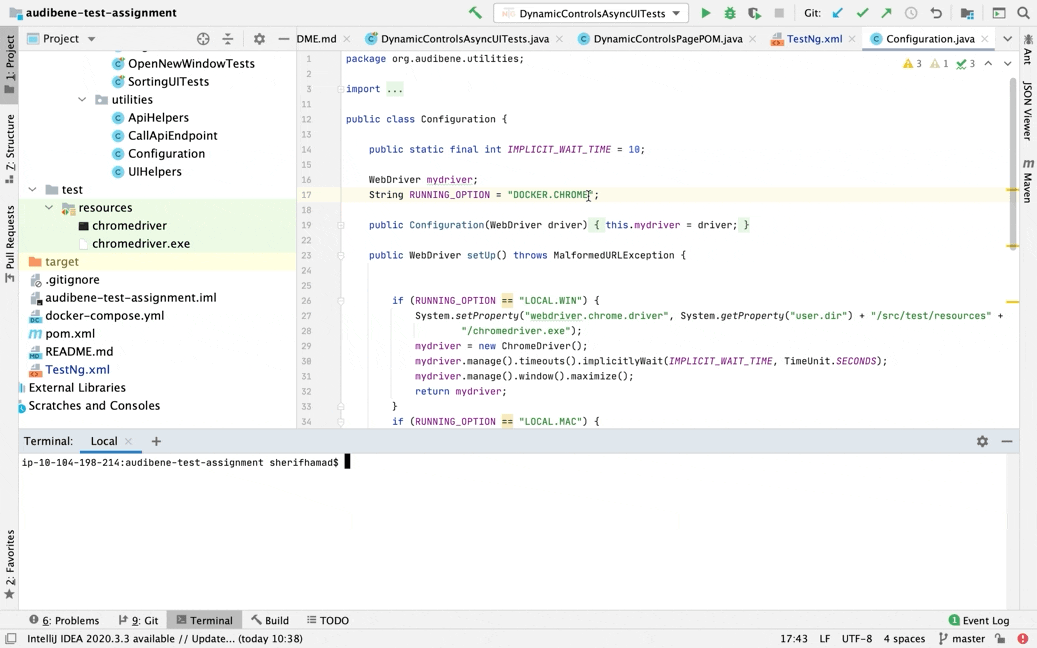Fold the setUp method at line 23
Image resolution: width=1037 pixels, height=648 pixels.
[x=341, y=255]
